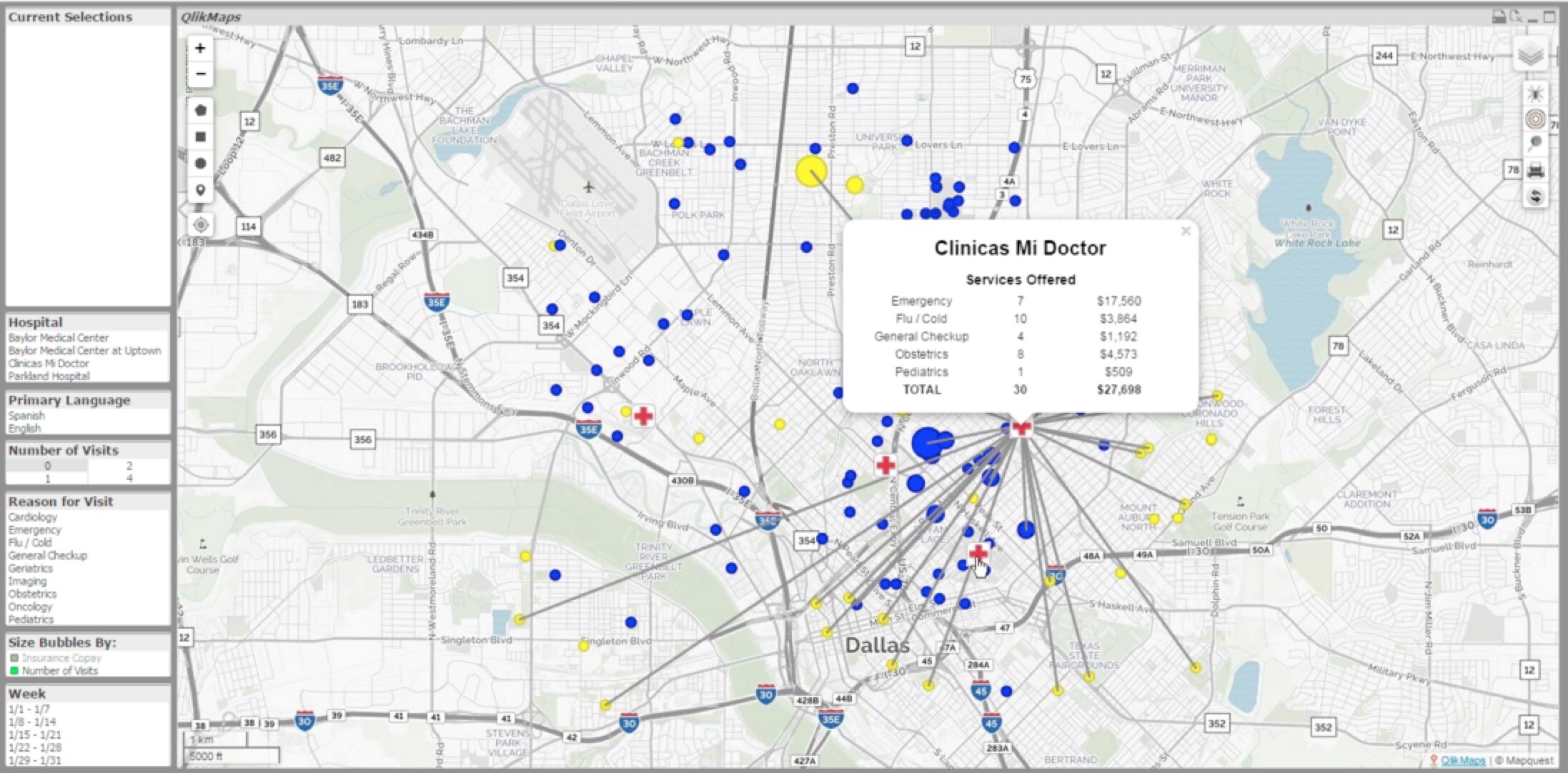The width and height of the screenshot is (1568, 773).
Task: Select Insurance Copay bubble sizing
Action: coord(61,658)
